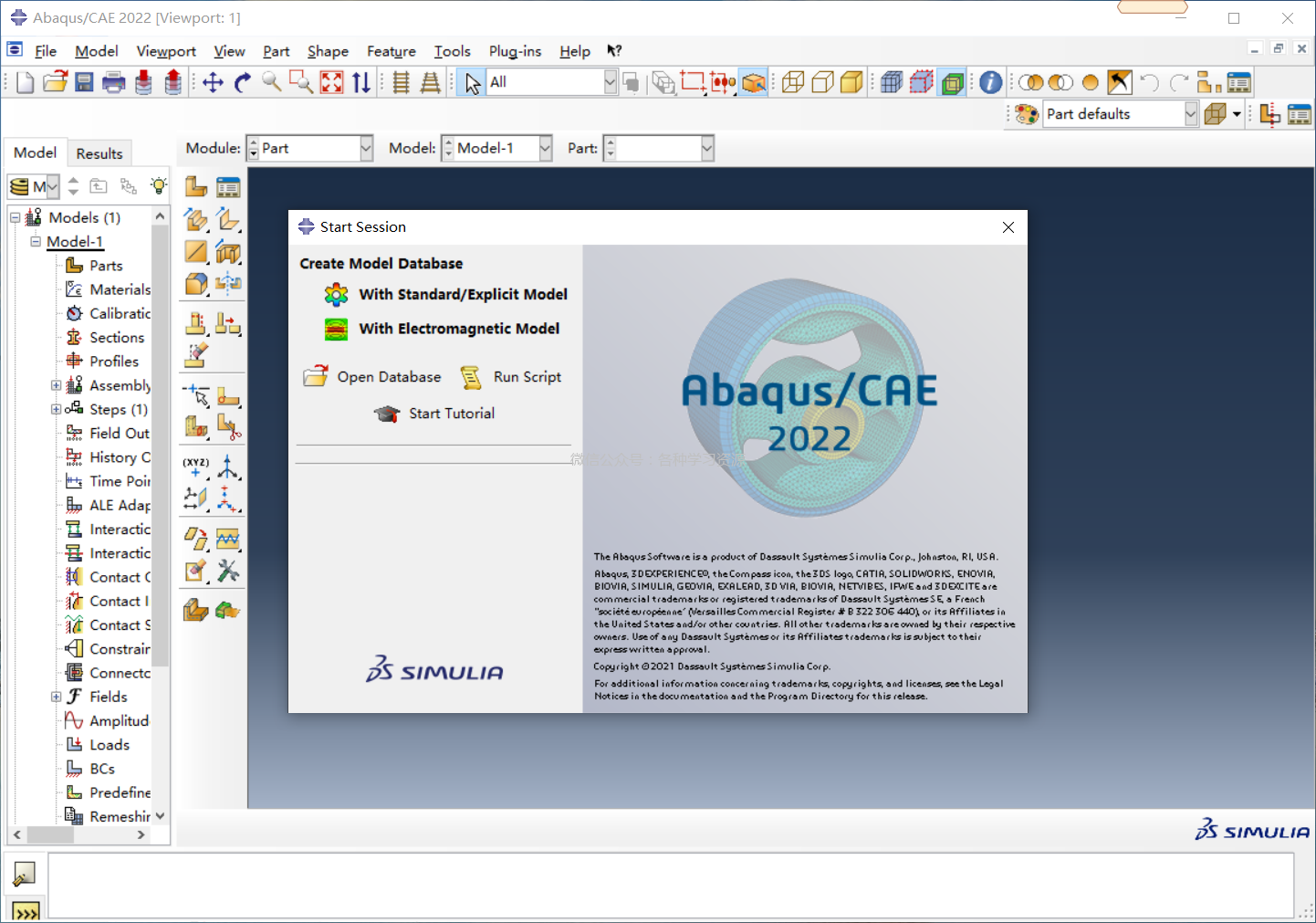Expand the Assembly tree node
This screenshot has height=923, width=1316.
57,386
